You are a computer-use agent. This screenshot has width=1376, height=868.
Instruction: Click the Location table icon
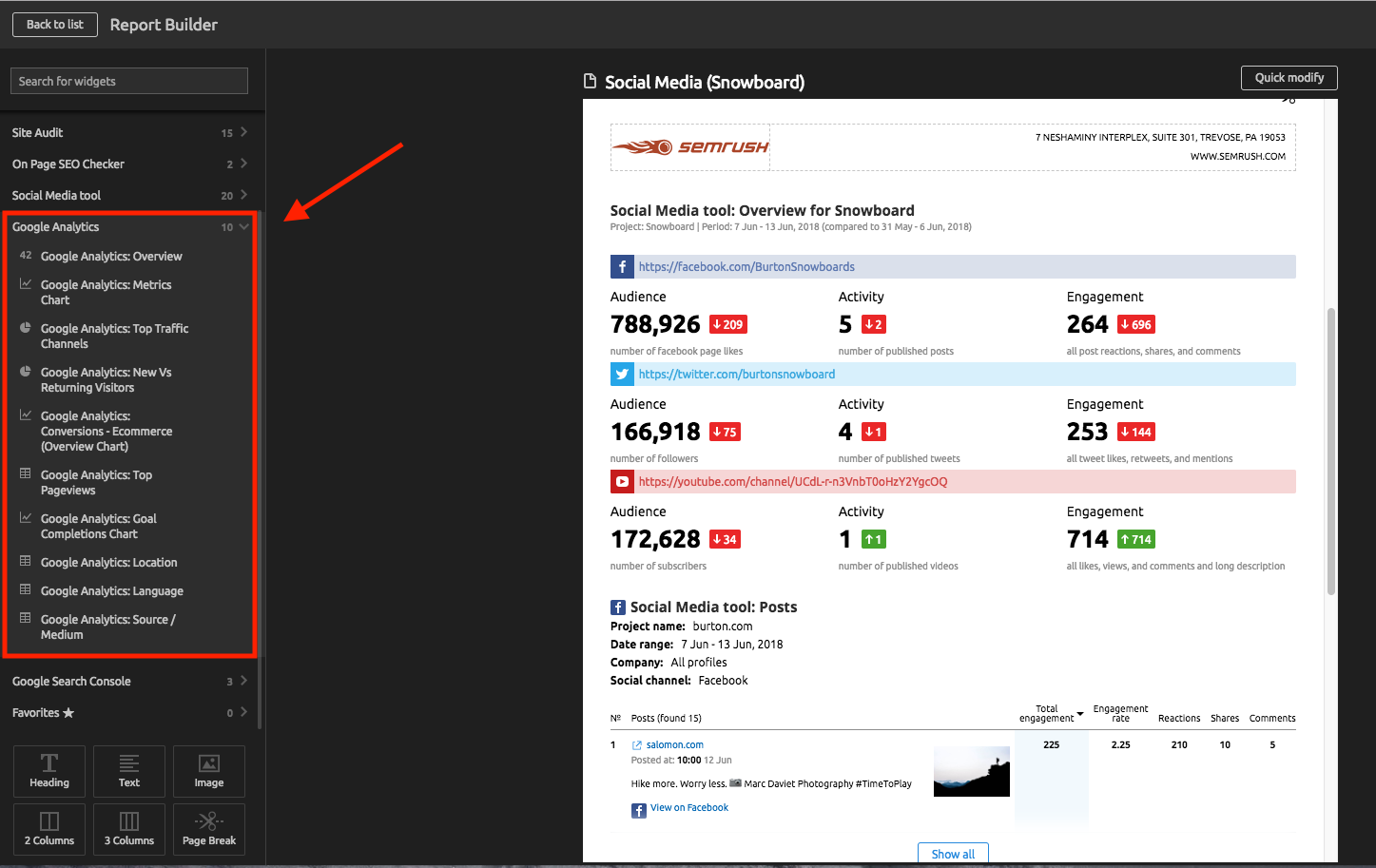26,561
